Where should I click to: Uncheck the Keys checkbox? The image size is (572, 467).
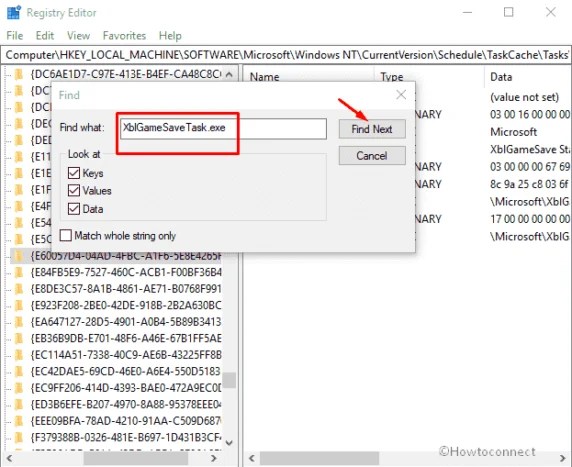(74, 173)
